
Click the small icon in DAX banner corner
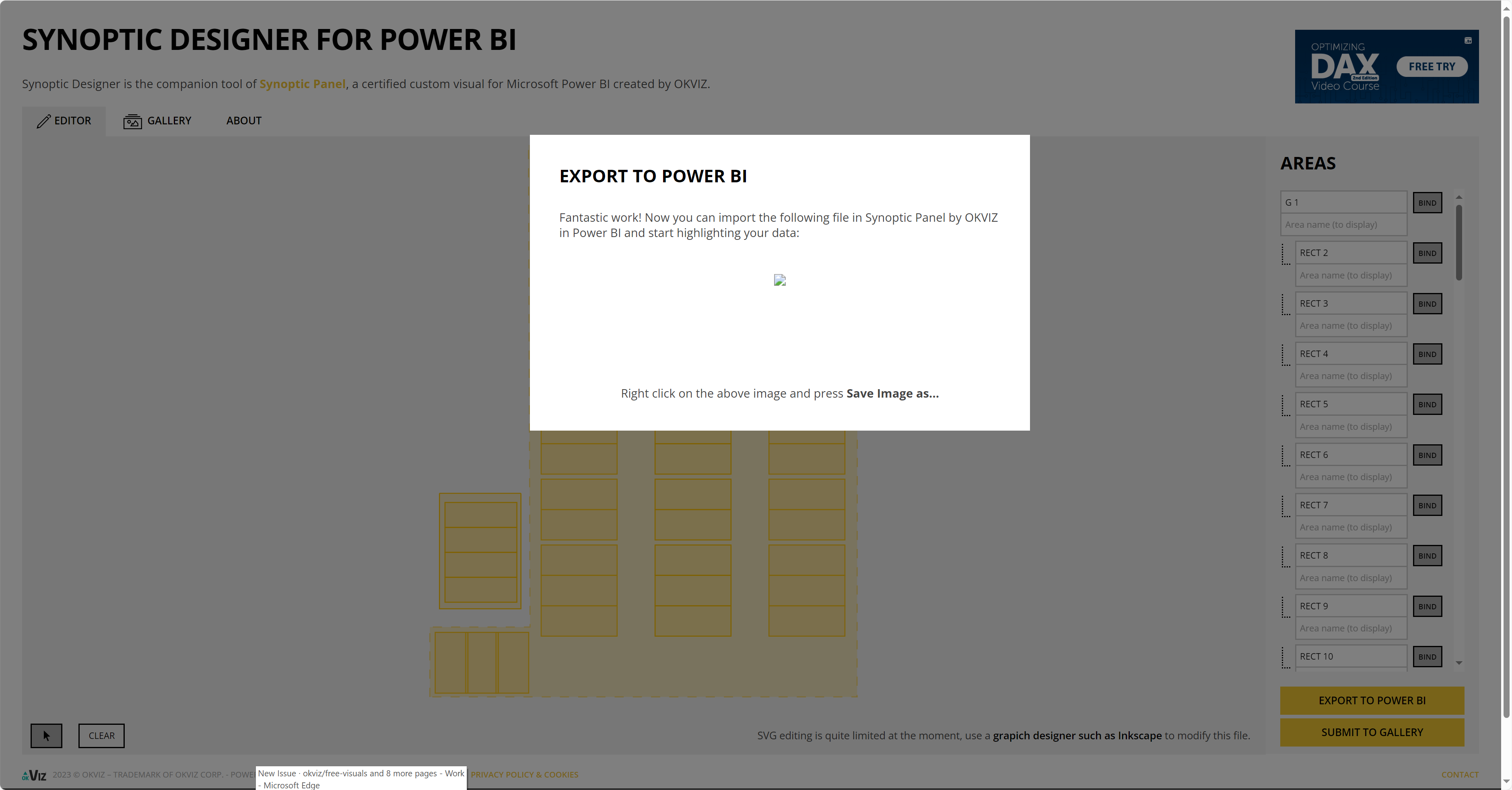[x=1469, y=41]
